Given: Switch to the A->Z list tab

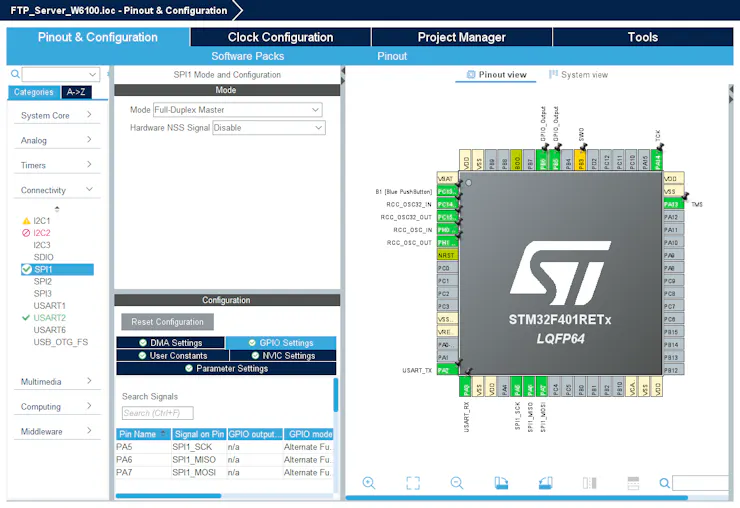Looking at the screenshot, I should (76, 92).
